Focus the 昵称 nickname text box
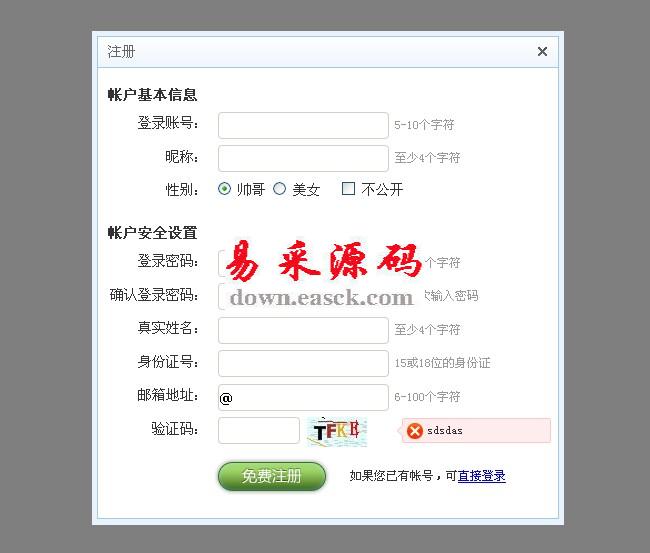The image size is (650, 553). [x=303, y=158]
